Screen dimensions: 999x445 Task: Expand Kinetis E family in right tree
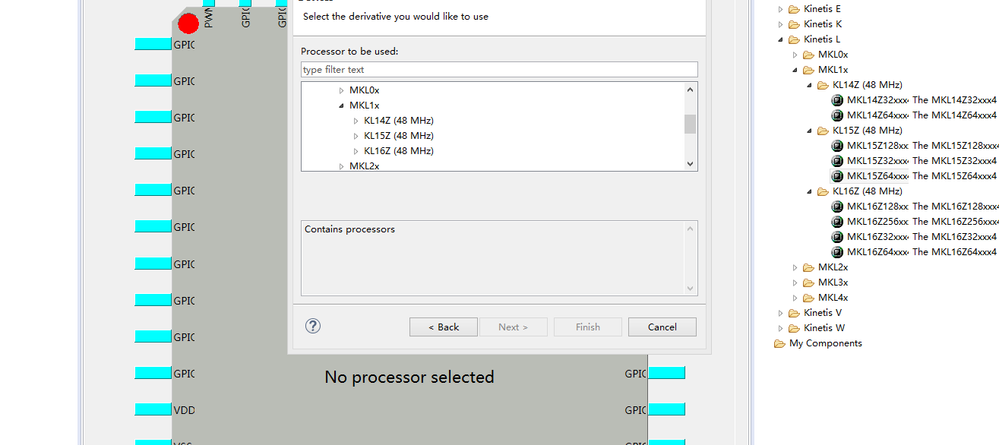[781, 9]
